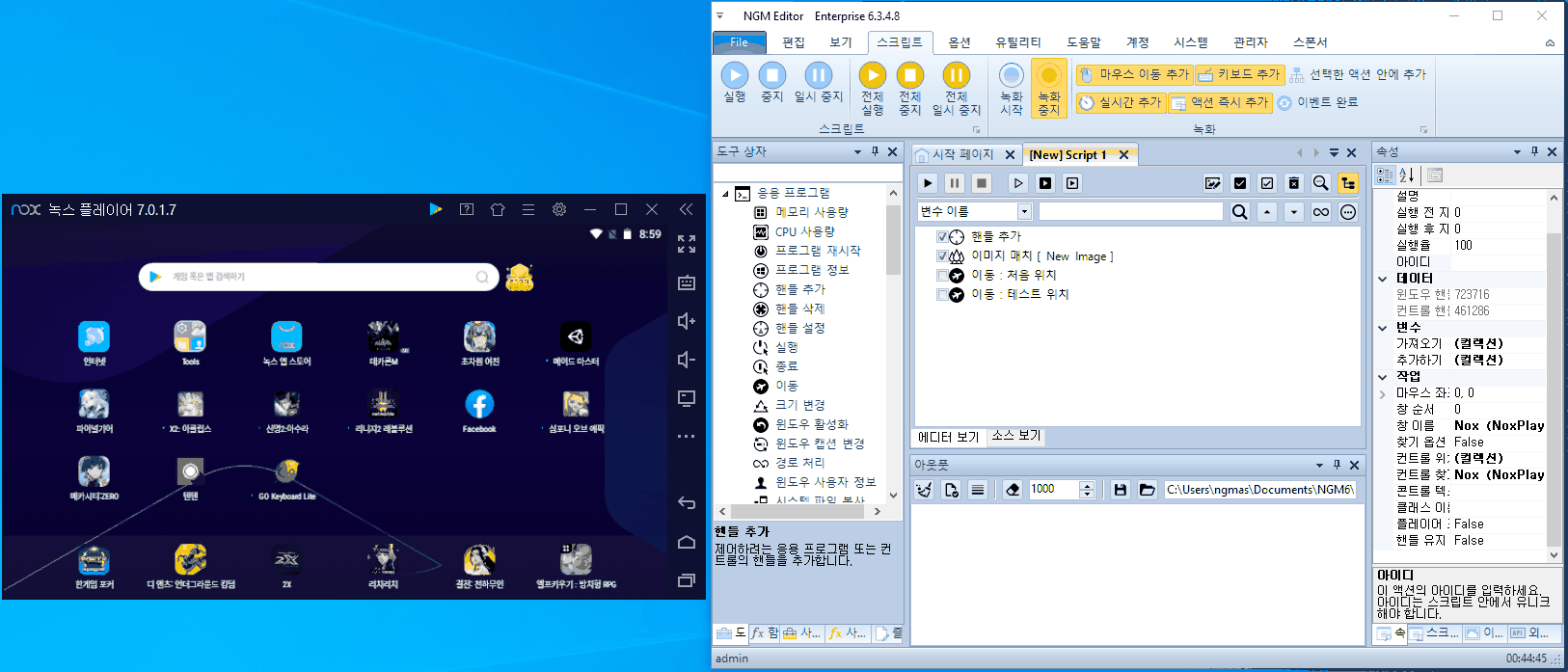Click the search button next to variable field
Viewport: 1568px width, 672px height.
(x=1240, y=212)
